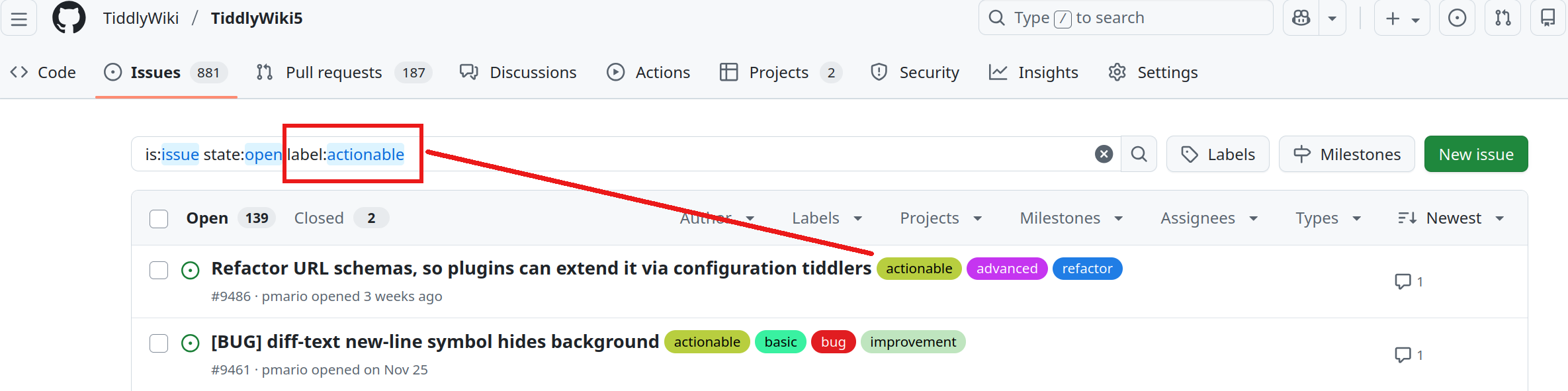Viewport: 1568px width, 391px height.
Task: Open comments on issue #9486
Action: pyautogui.click(x=1409, y=282)
